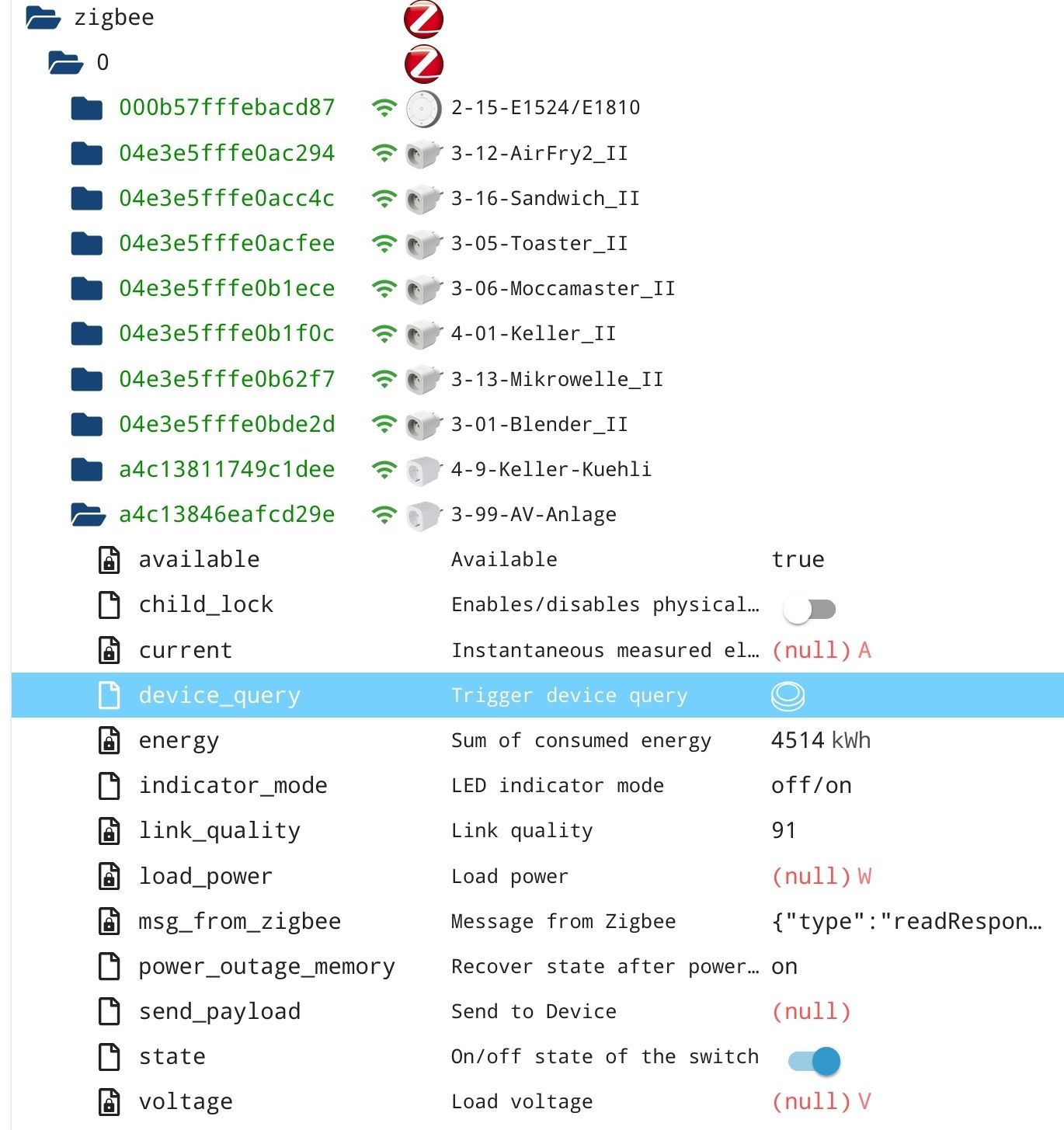Click the Zigbee logo beside zigbee folder
Viewport: 1064px width, 1130px height.
click(x=424, y=19)
